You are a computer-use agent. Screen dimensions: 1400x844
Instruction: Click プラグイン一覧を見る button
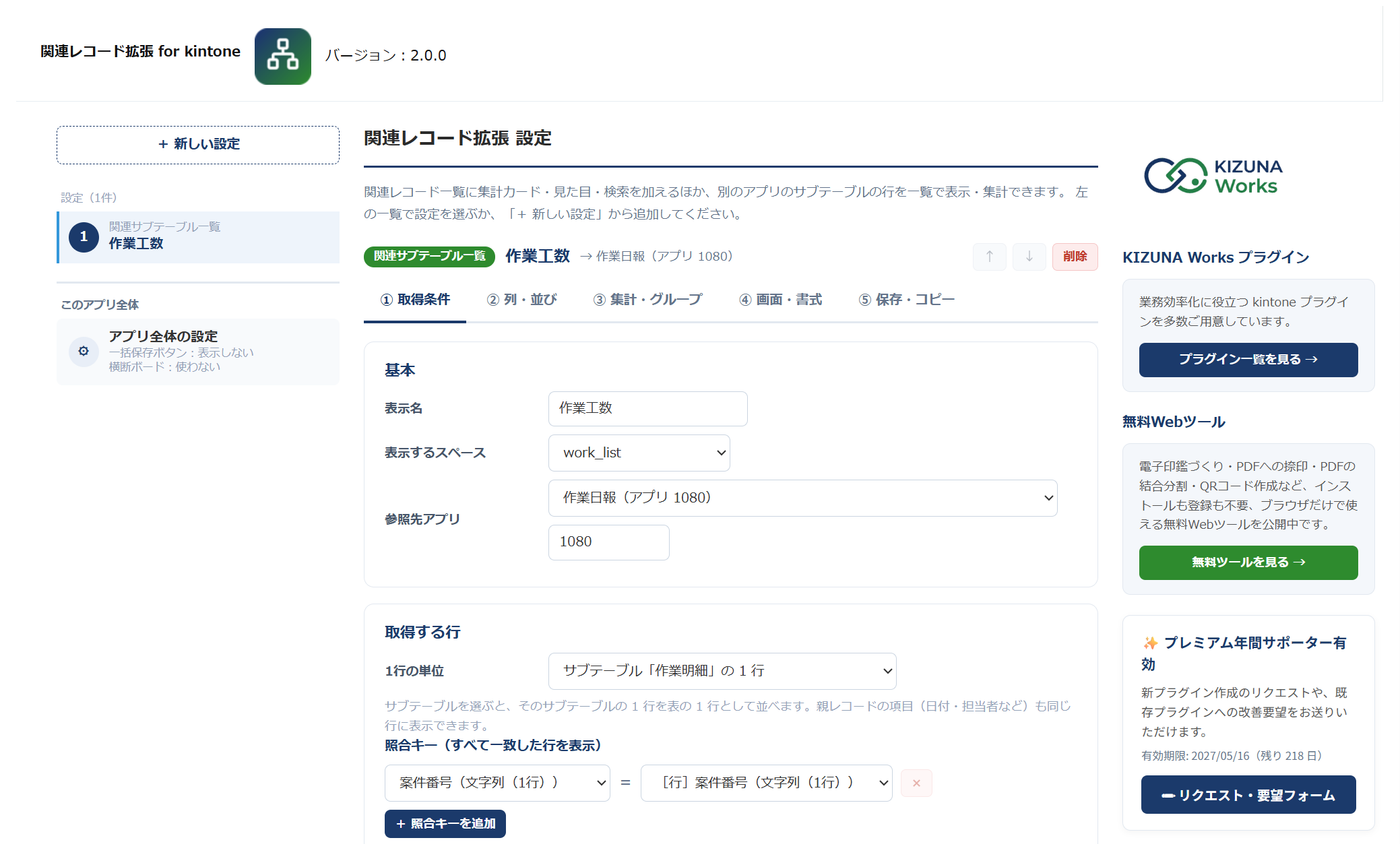click(1248, 360)
